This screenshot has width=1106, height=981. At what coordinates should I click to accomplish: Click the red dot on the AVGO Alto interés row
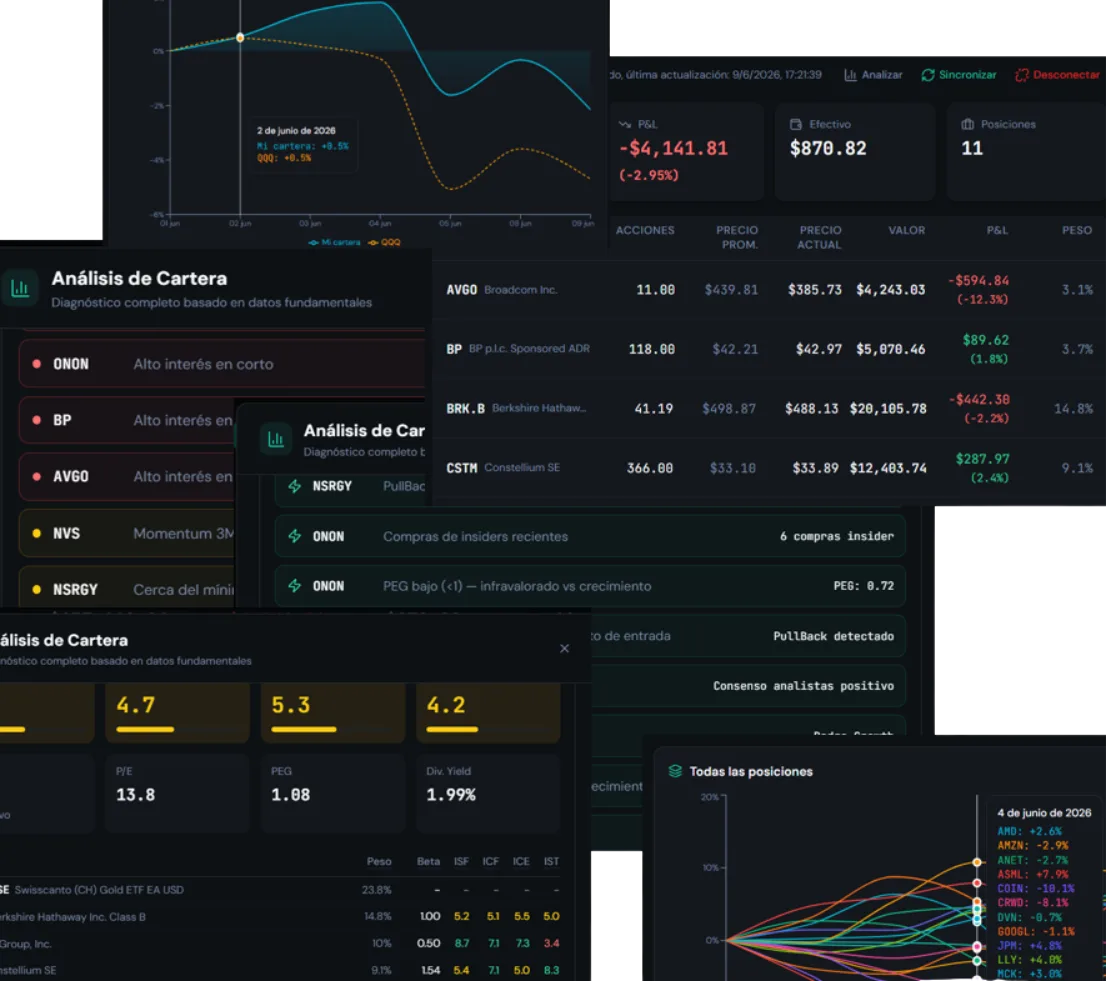pyautogui.click(x=37, y=476)
